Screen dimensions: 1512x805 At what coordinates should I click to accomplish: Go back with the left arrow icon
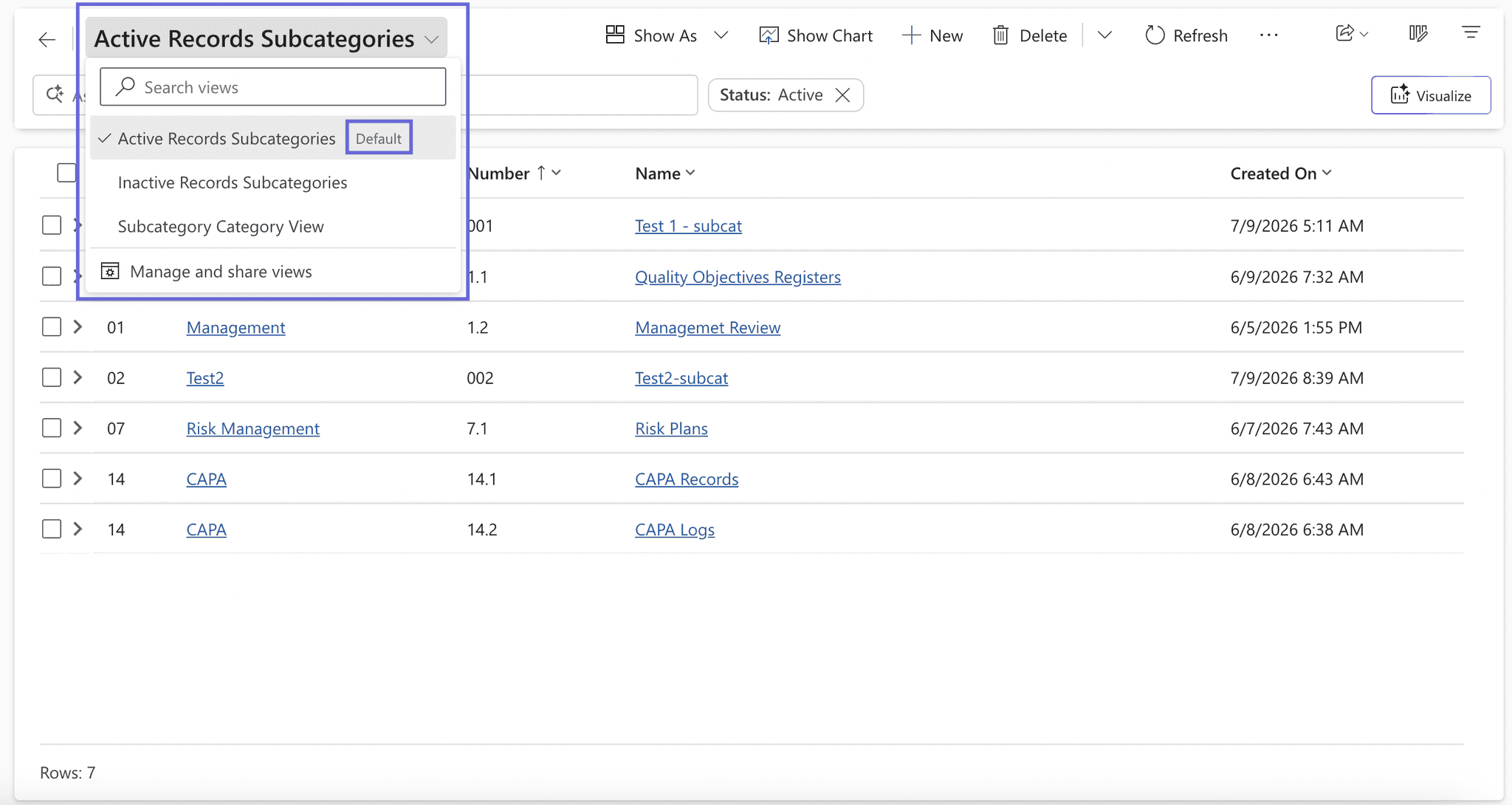point(47,39)
